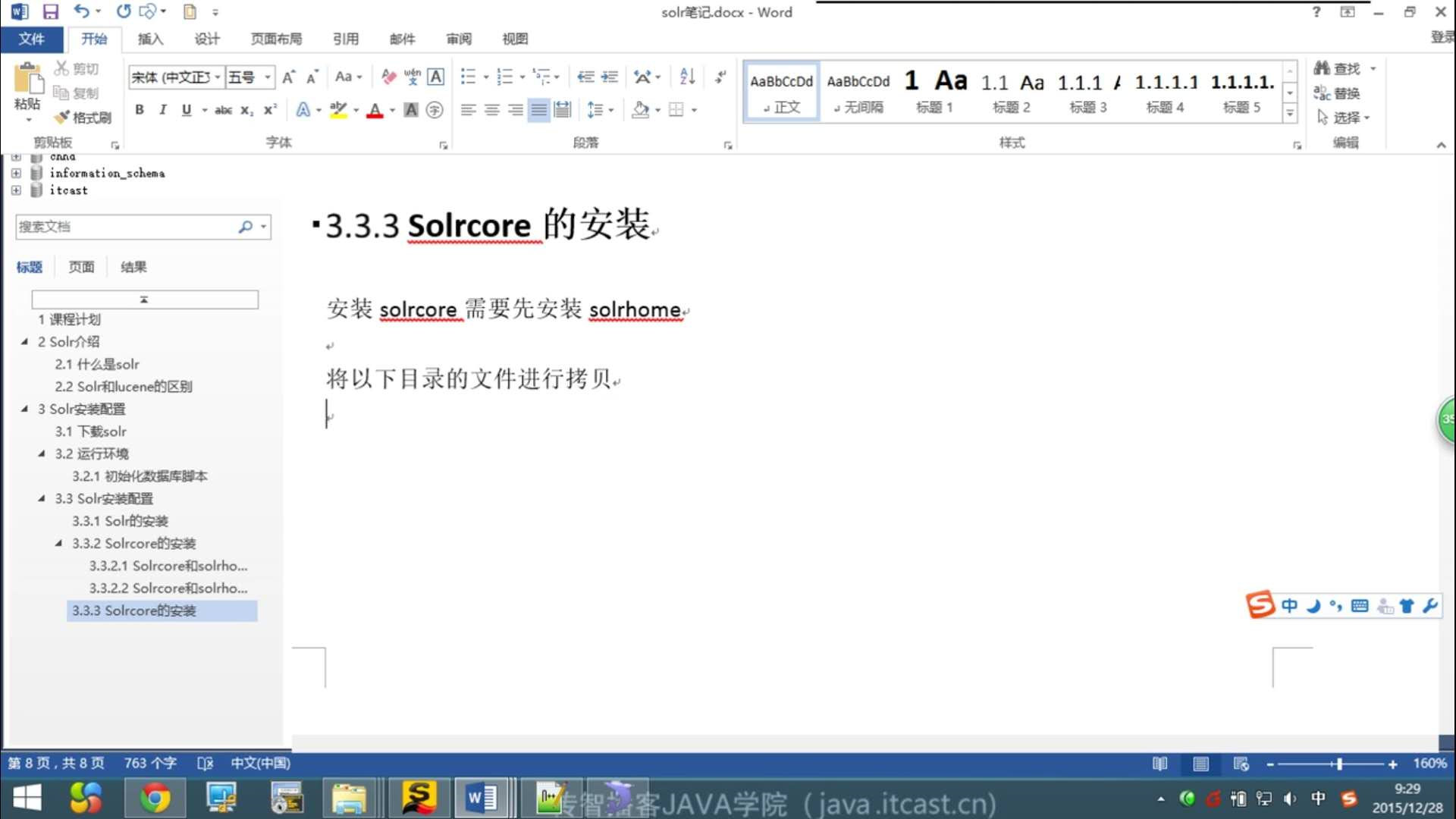The width and height of the screenshot is (1456, 819).
Task: Click 粘贴 paste button
Action: (28, 91)
